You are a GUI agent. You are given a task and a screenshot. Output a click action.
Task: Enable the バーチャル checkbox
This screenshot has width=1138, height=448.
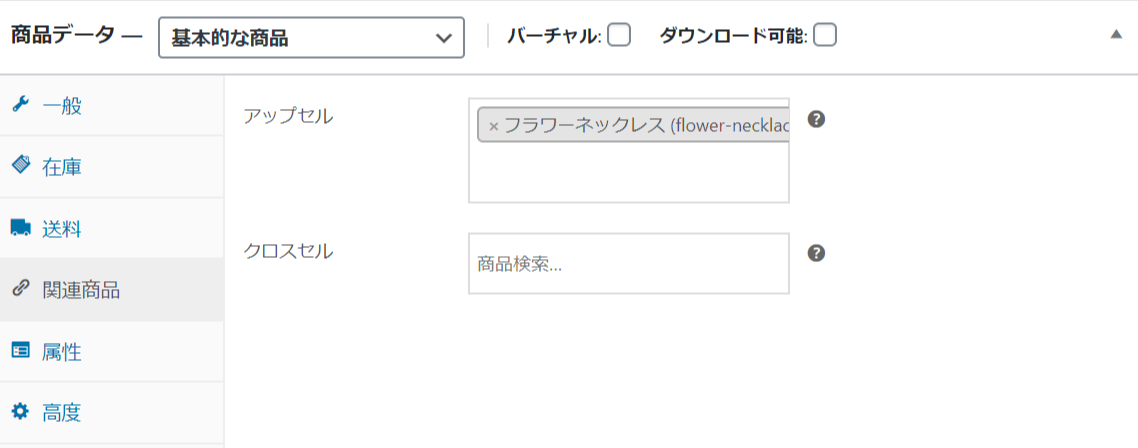point(618,35)
